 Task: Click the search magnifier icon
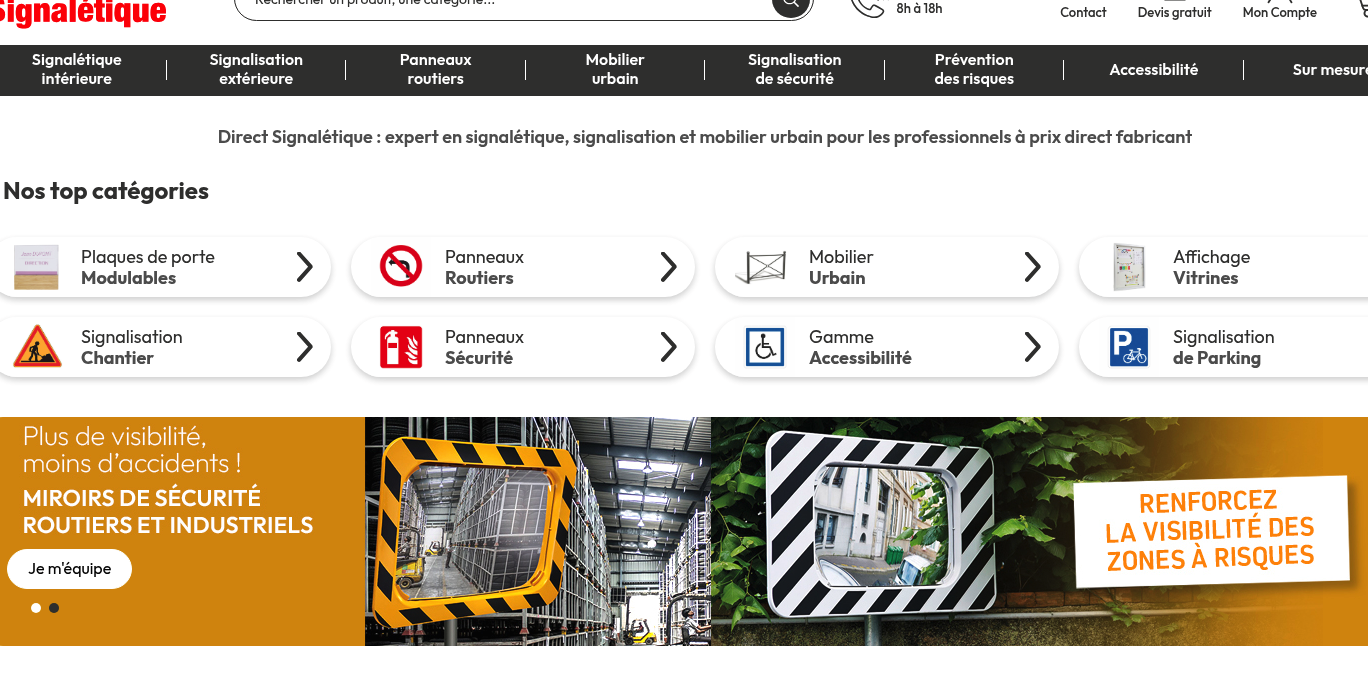[x=790, y=4]
